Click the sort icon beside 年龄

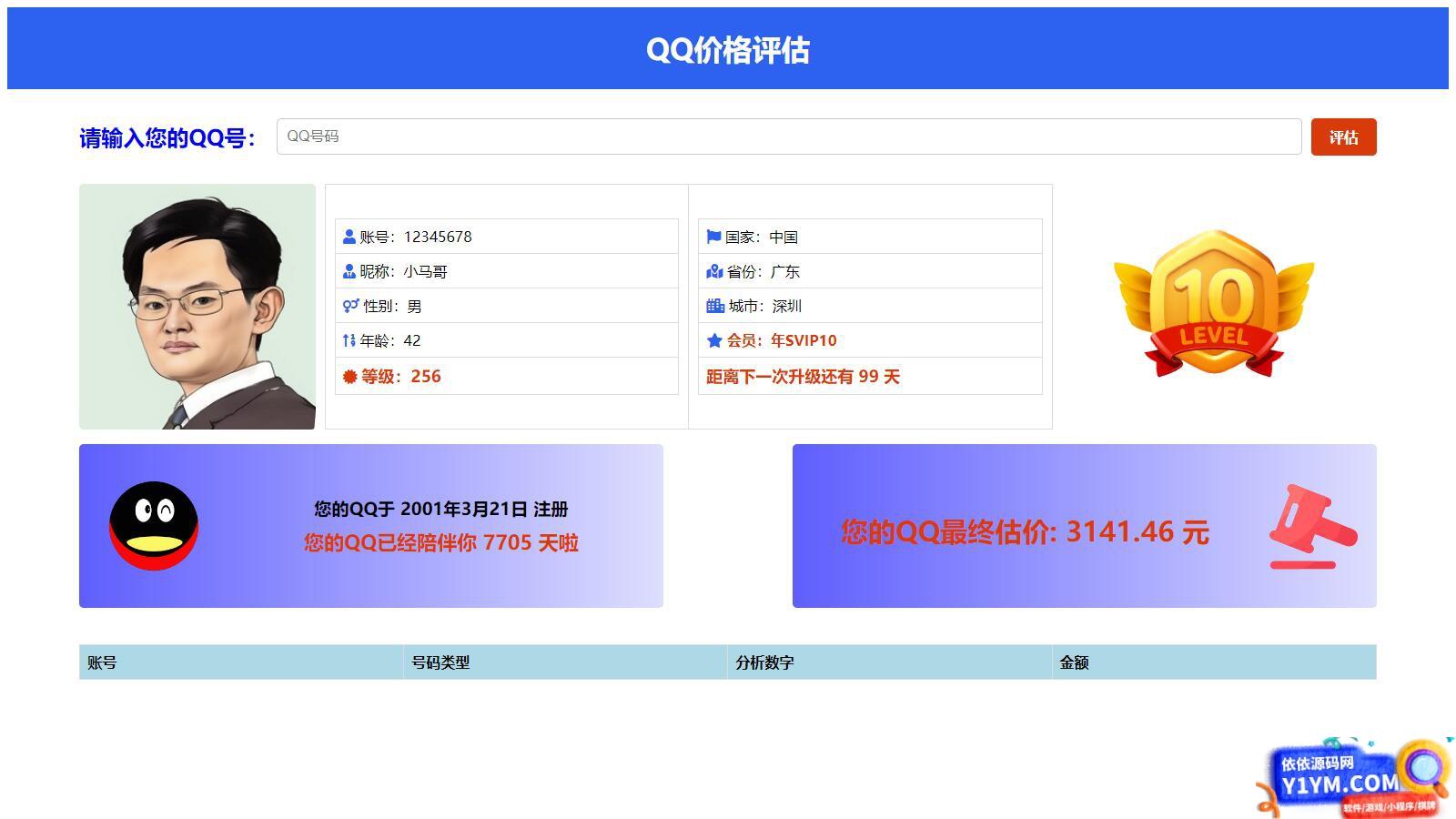tap(349, 340)
